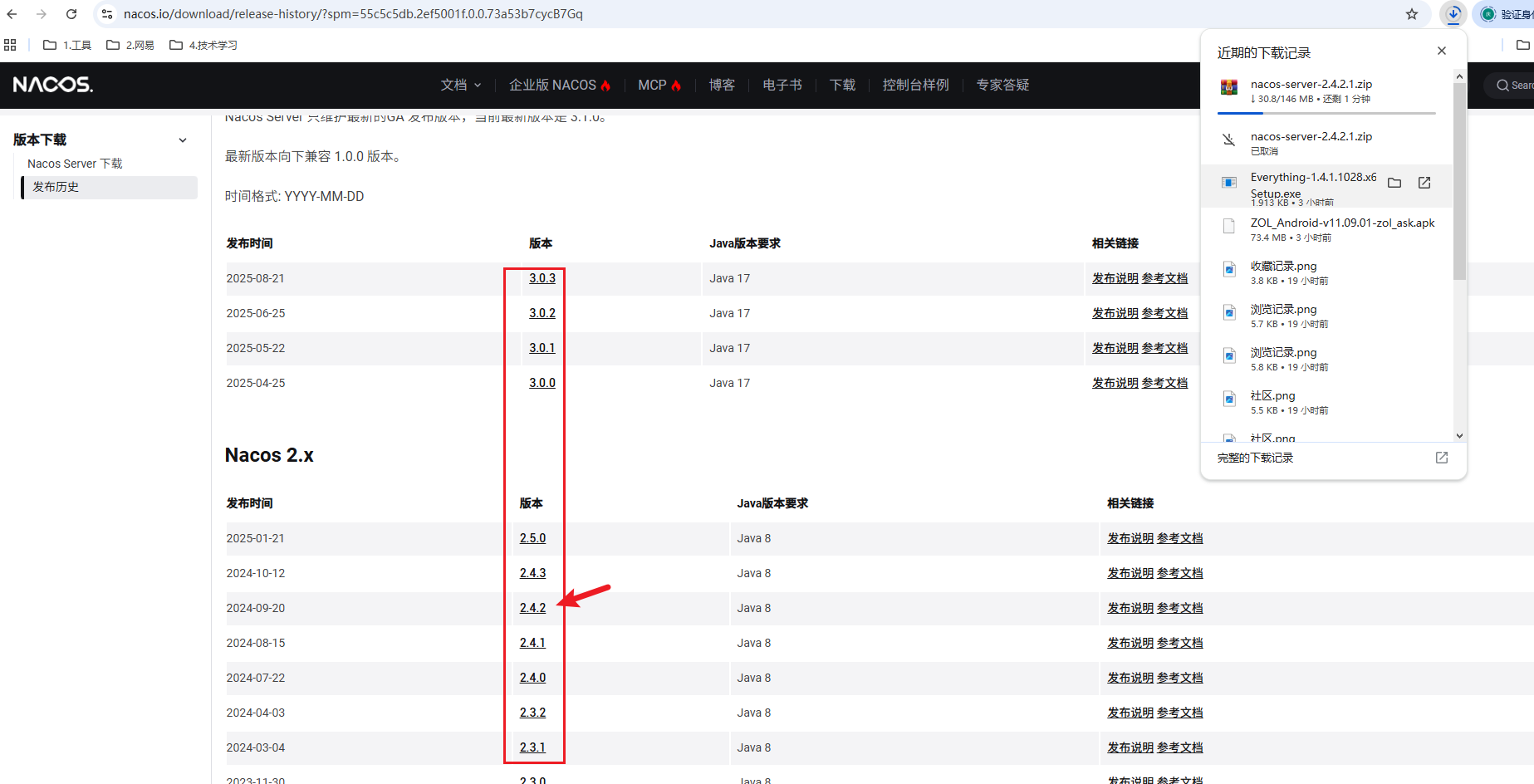Expand the 文档 dropdown menu
Screen dimensions: 1534x784
tap(461, 85)
